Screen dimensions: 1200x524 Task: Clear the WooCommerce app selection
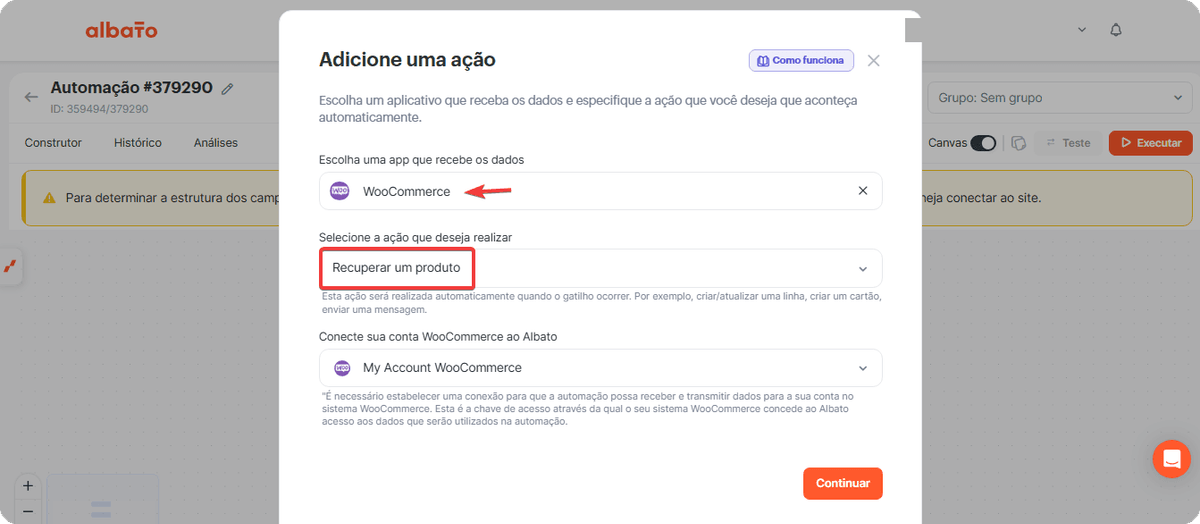pos(863,191)
